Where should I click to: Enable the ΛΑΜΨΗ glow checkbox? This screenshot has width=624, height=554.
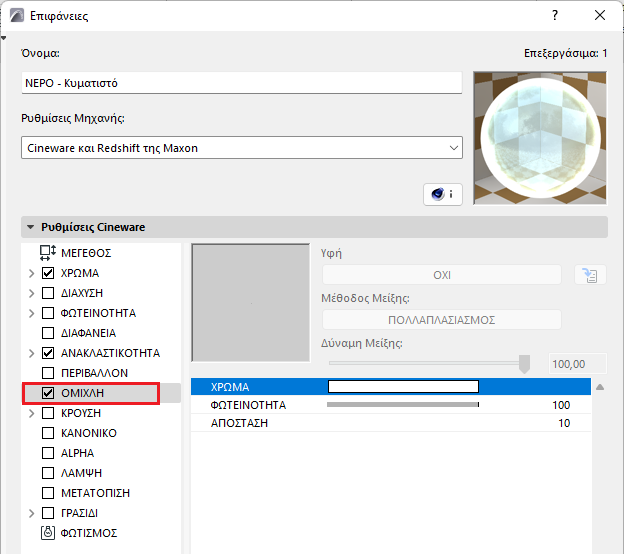click(48, 473)
